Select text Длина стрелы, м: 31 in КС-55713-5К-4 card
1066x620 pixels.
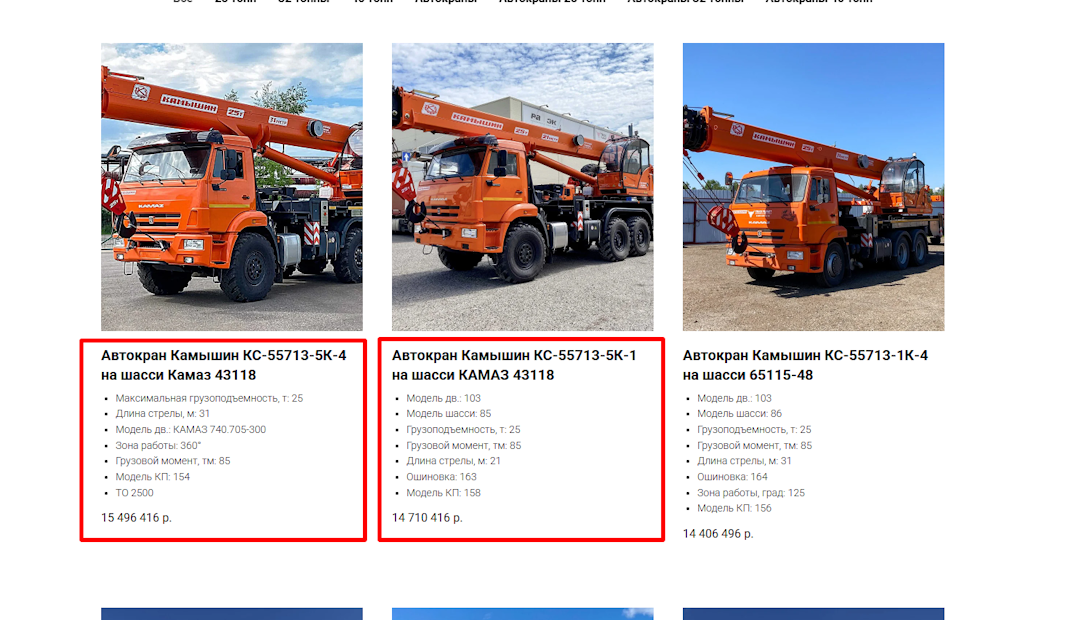[x=163, y=414]
